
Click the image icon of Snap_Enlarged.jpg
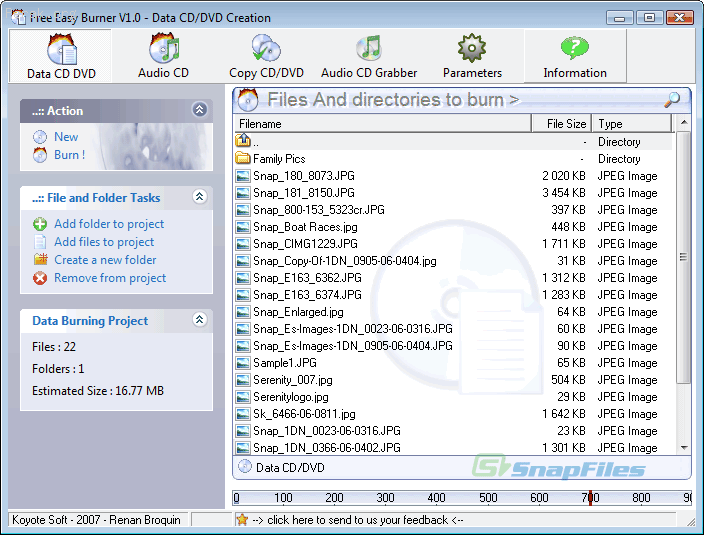point(243,312)
